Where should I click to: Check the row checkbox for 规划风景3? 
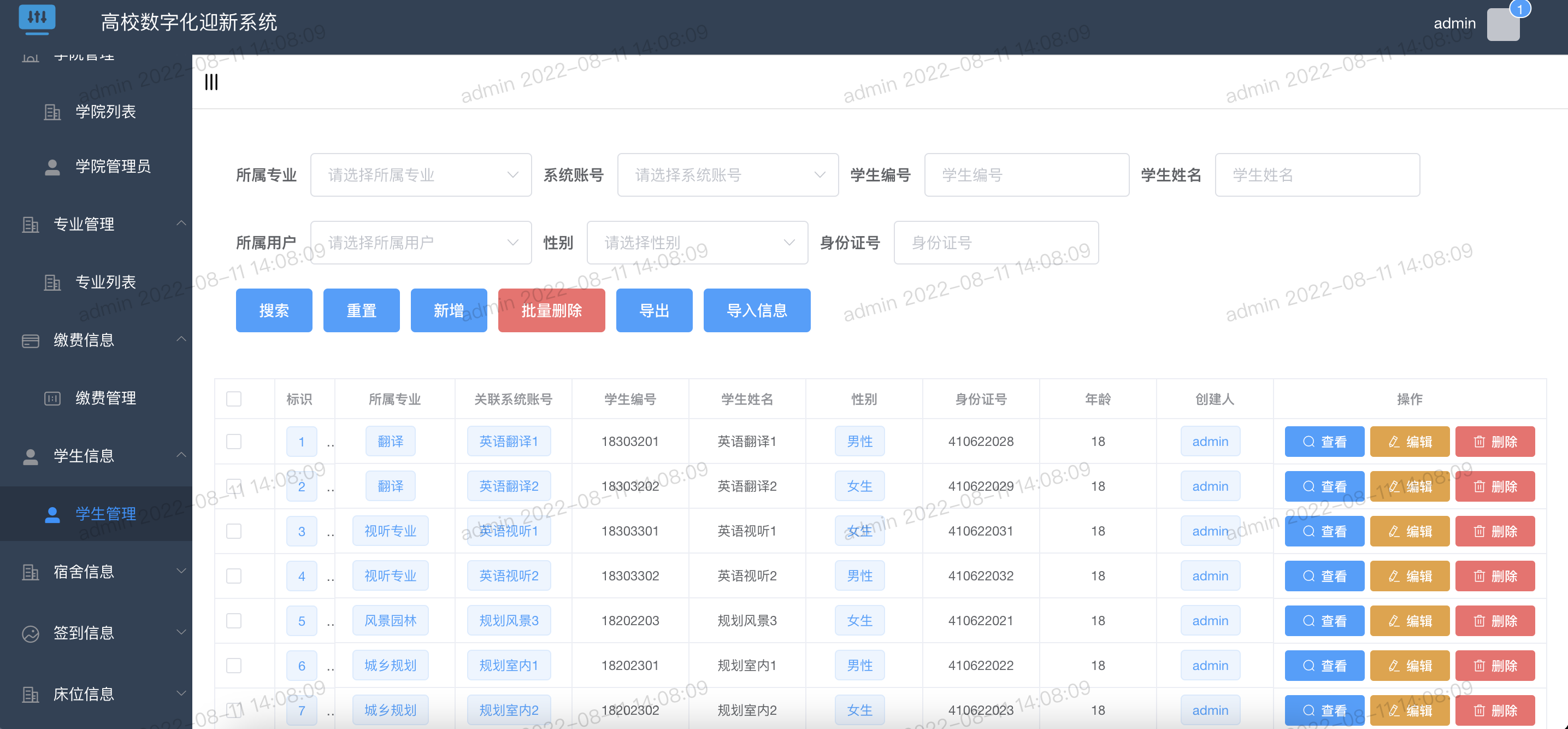tap(234, 621)
